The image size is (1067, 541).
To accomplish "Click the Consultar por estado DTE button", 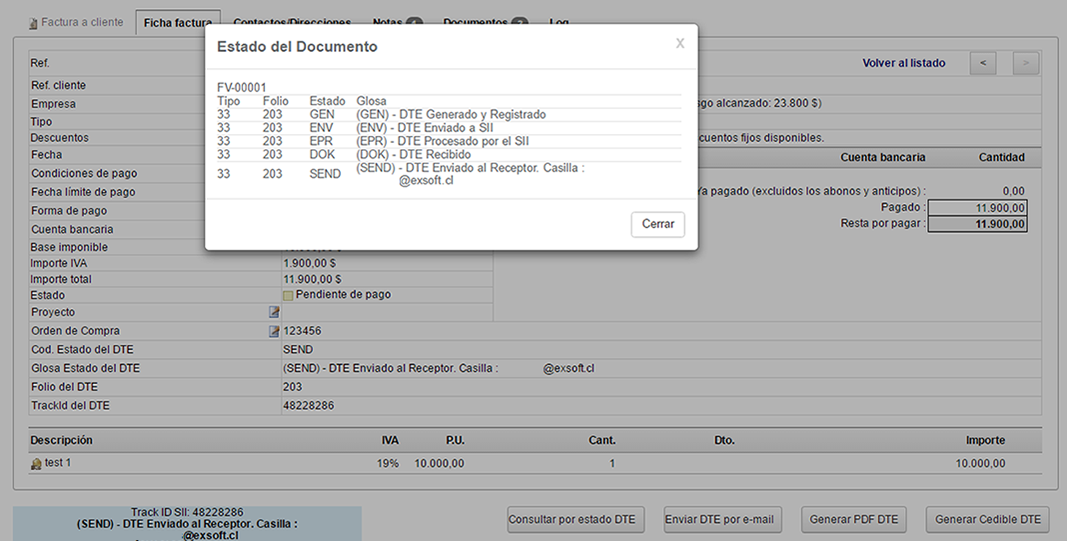I will pos(572,519).
